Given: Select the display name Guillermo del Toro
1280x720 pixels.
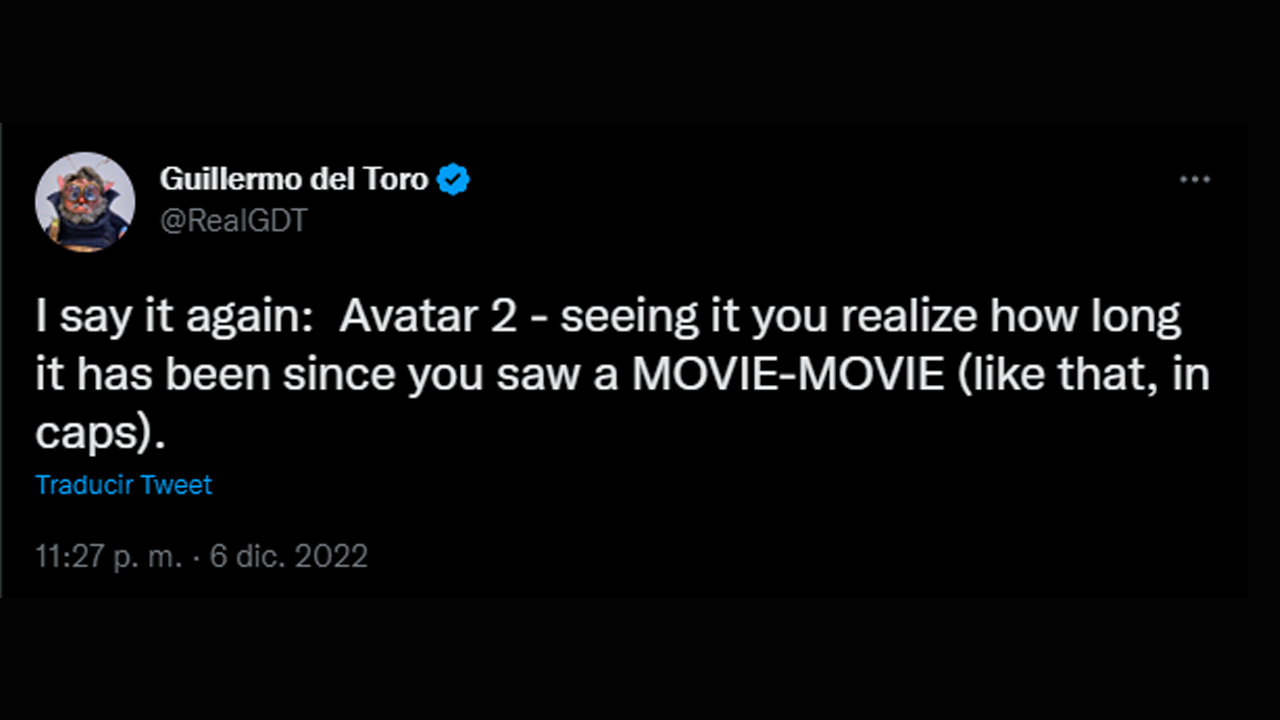Looking at the screenshot, I should (293, 179).
